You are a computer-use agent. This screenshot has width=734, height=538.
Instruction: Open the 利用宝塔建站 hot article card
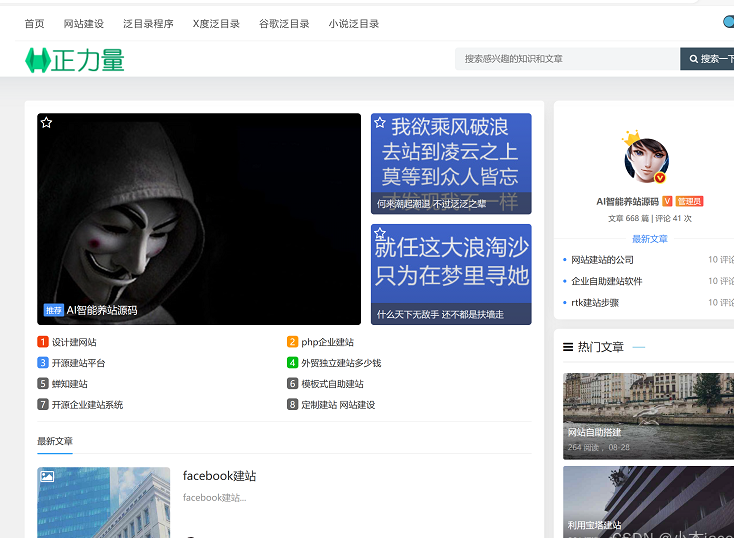click(648, 502)
